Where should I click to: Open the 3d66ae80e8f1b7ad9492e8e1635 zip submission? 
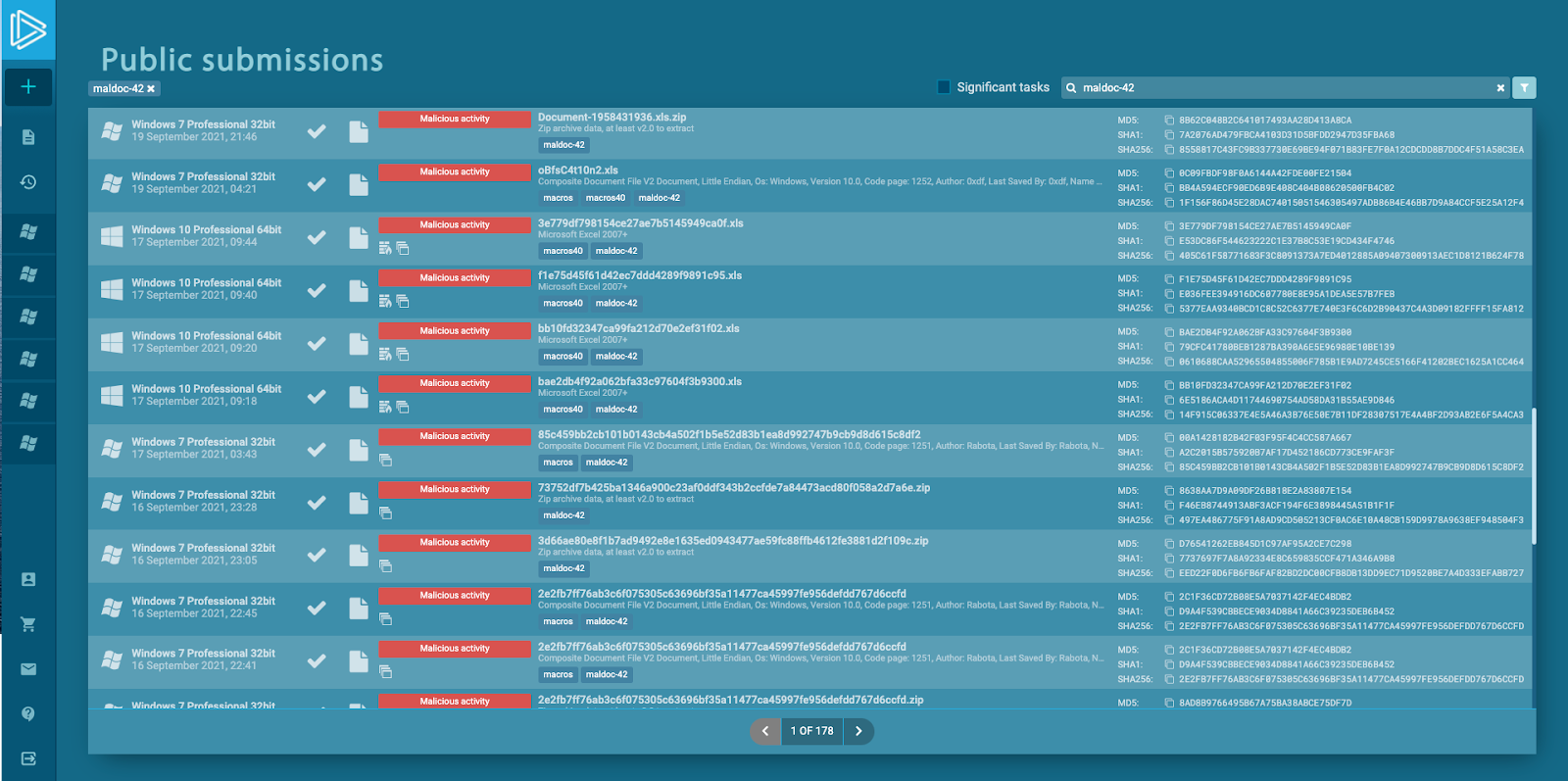coord(733,541)
